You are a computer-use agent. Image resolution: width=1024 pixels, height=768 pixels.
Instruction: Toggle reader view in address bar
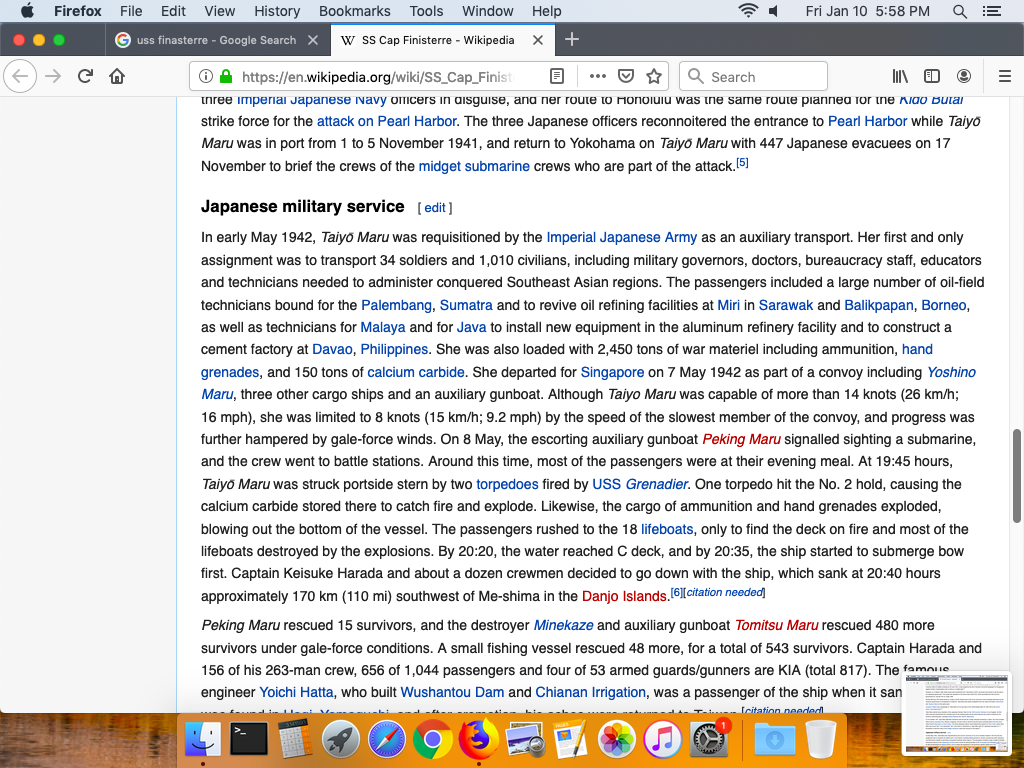pyautogui.click(x=557, y=77)
